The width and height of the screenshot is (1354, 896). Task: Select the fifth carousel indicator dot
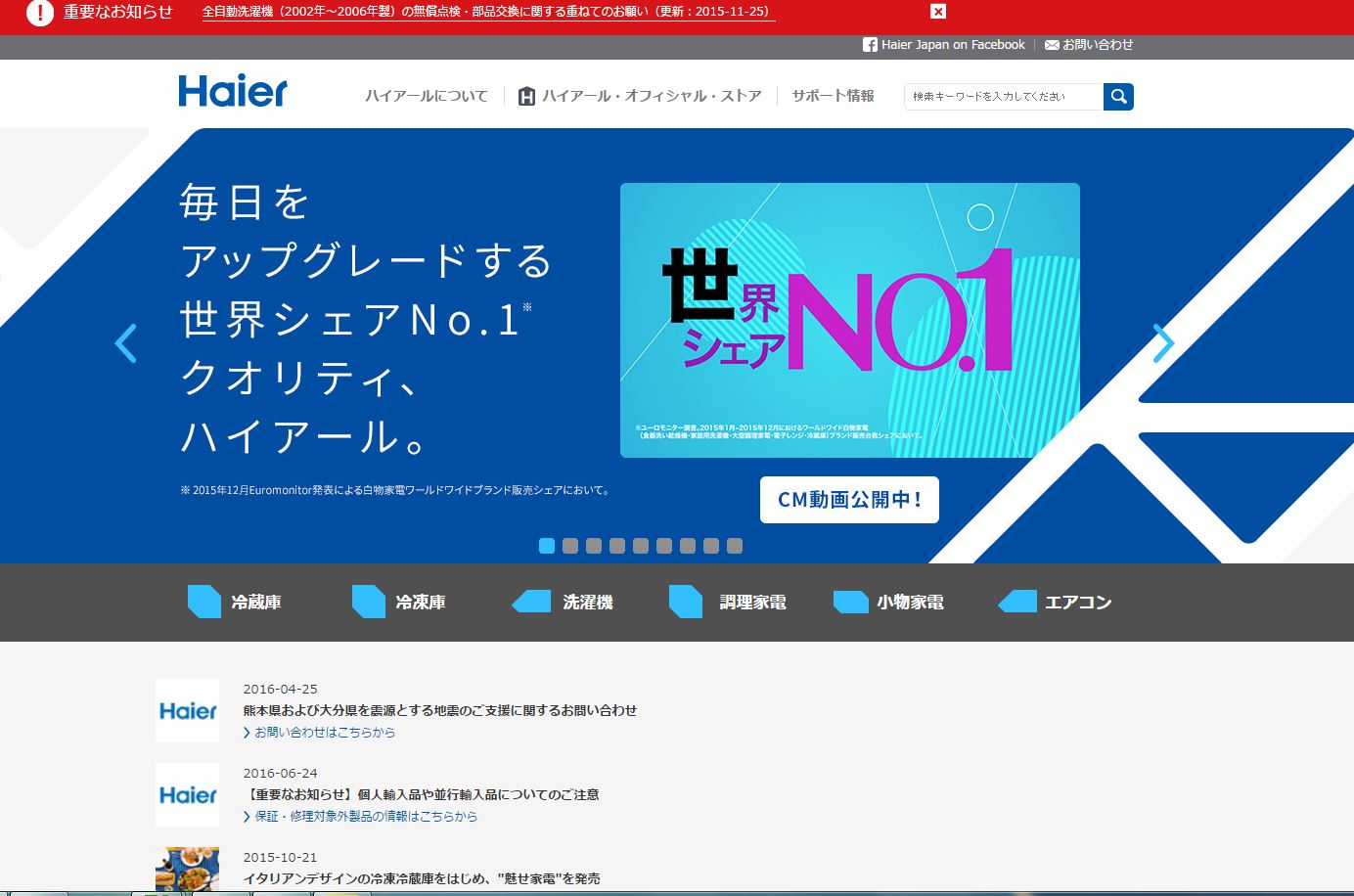(x=641, y=546)
